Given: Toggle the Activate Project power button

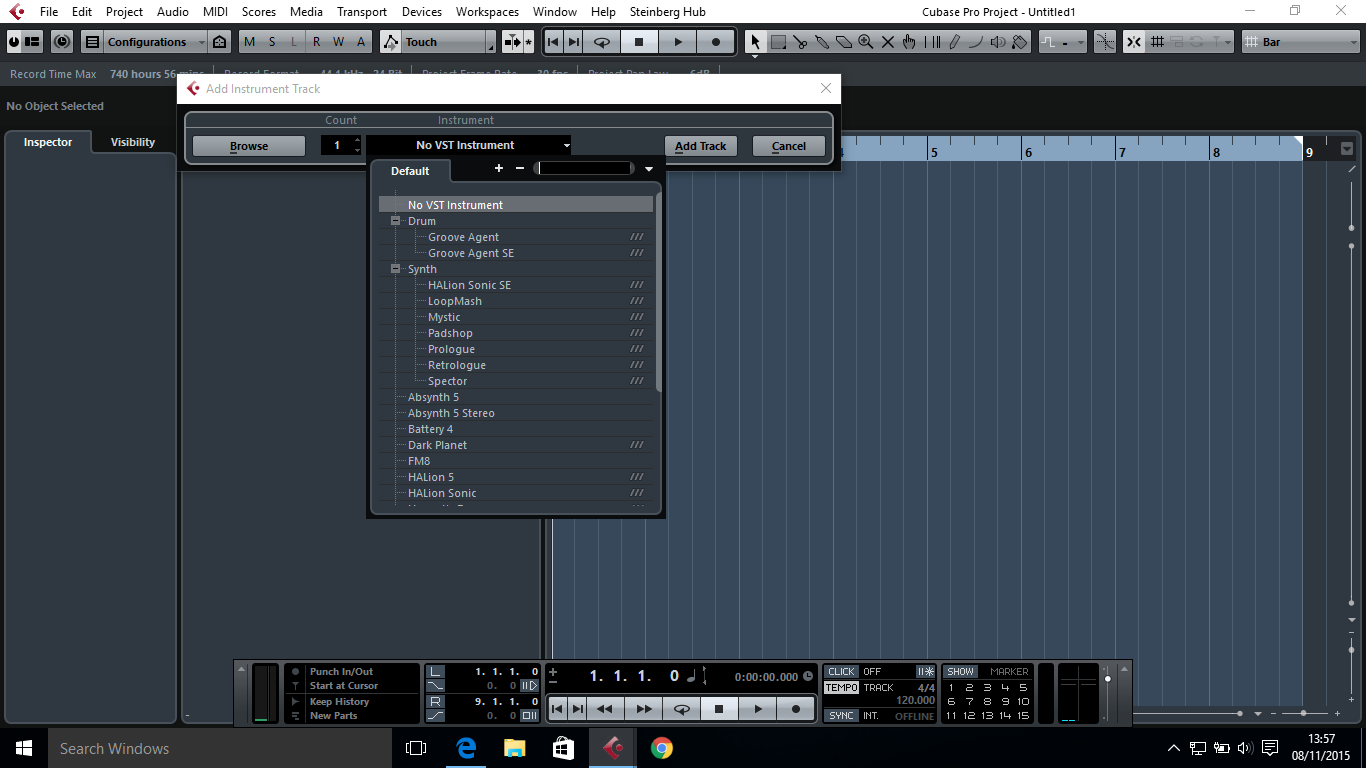Looking at the screenshot, I should click(x=14, y=42).
